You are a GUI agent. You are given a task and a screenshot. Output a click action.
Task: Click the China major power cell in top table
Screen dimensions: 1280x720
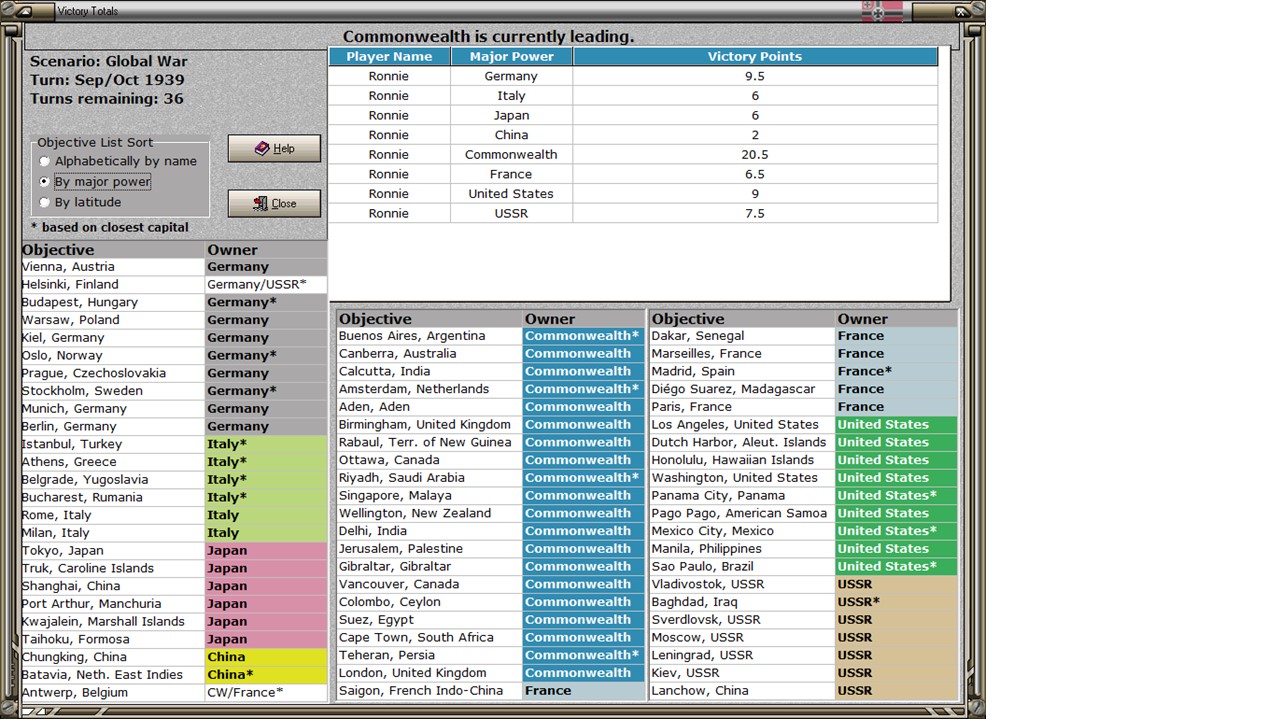(x=511, y=135)
